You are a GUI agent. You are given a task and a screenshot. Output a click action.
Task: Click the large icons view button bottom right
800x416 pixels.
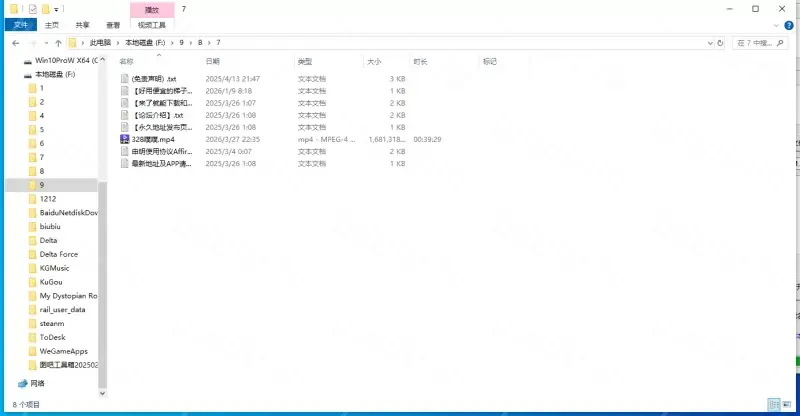tap(789, 405)
